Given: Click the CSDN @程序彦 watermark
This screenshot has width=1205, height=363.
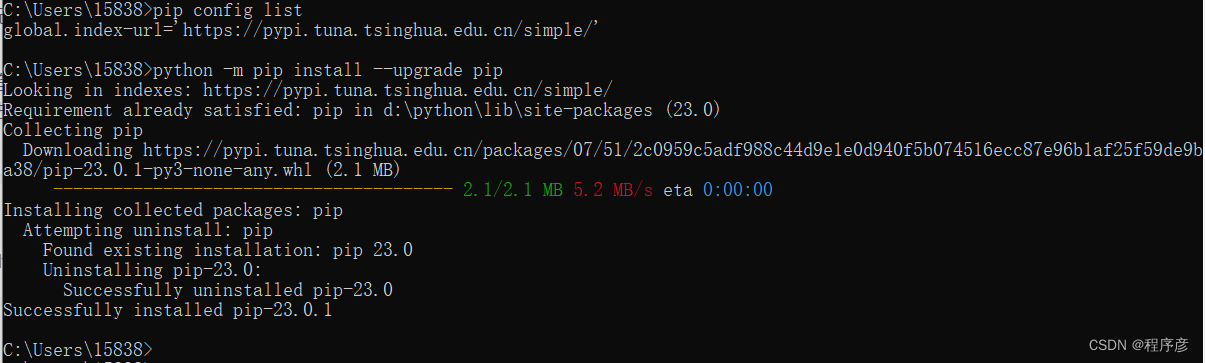Looking at the screenshot, I should 1139,345.
